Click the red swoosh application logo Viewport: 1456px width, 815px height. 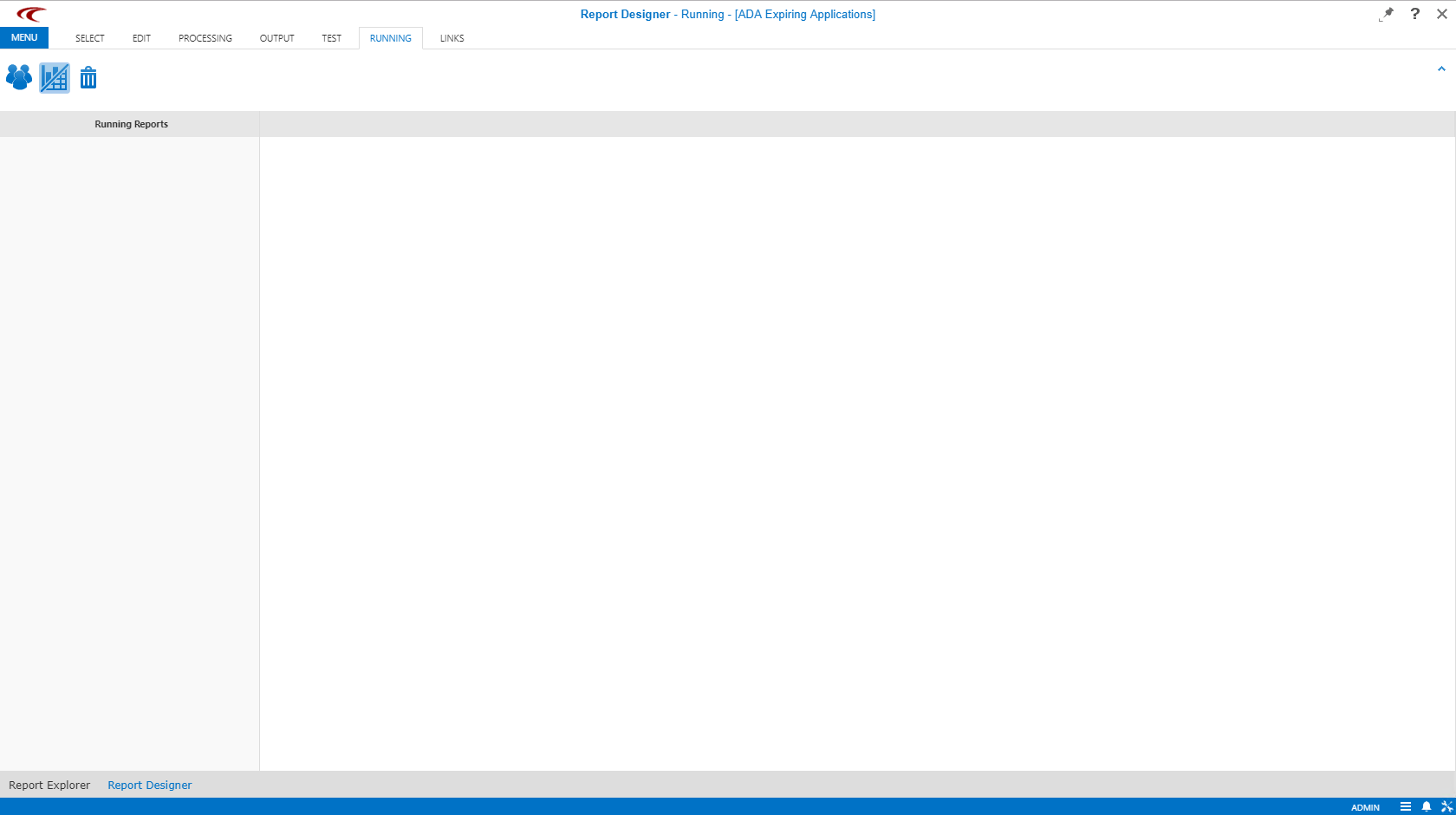coord(31,14)
